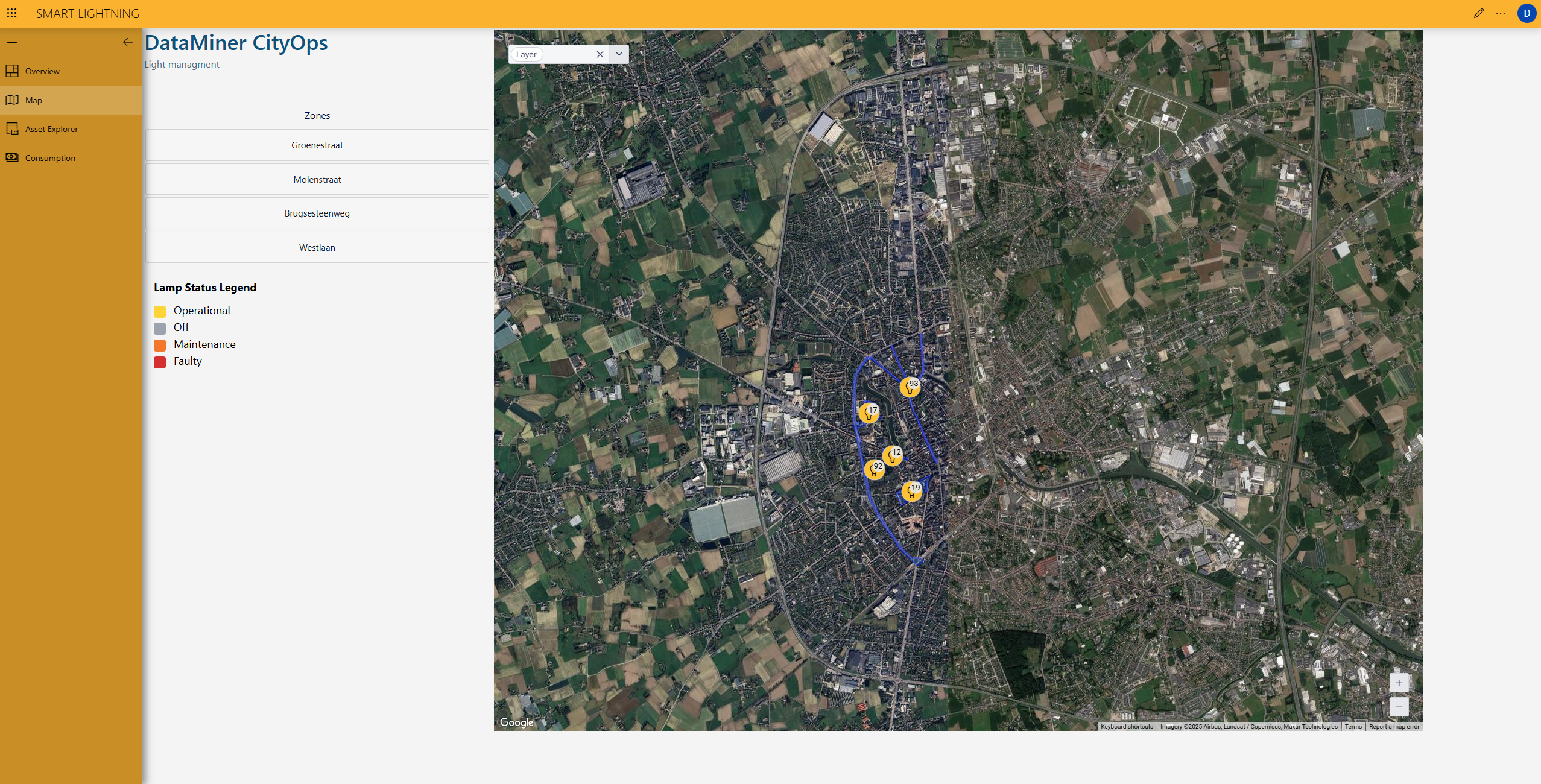The width and height of the screenshot is (1541, 784).
Task: Open the user profile avatar D
Action: (1526, 13)
